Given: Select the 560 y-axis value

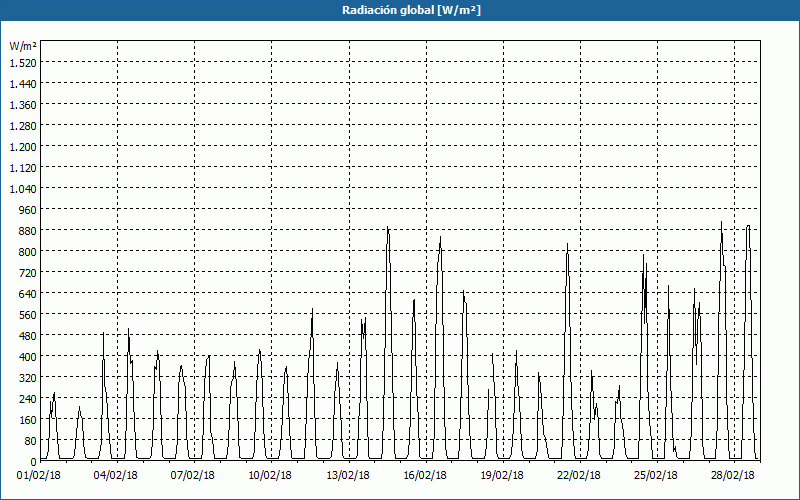Looking at the screenshot, I should click(x=28, y=314).
